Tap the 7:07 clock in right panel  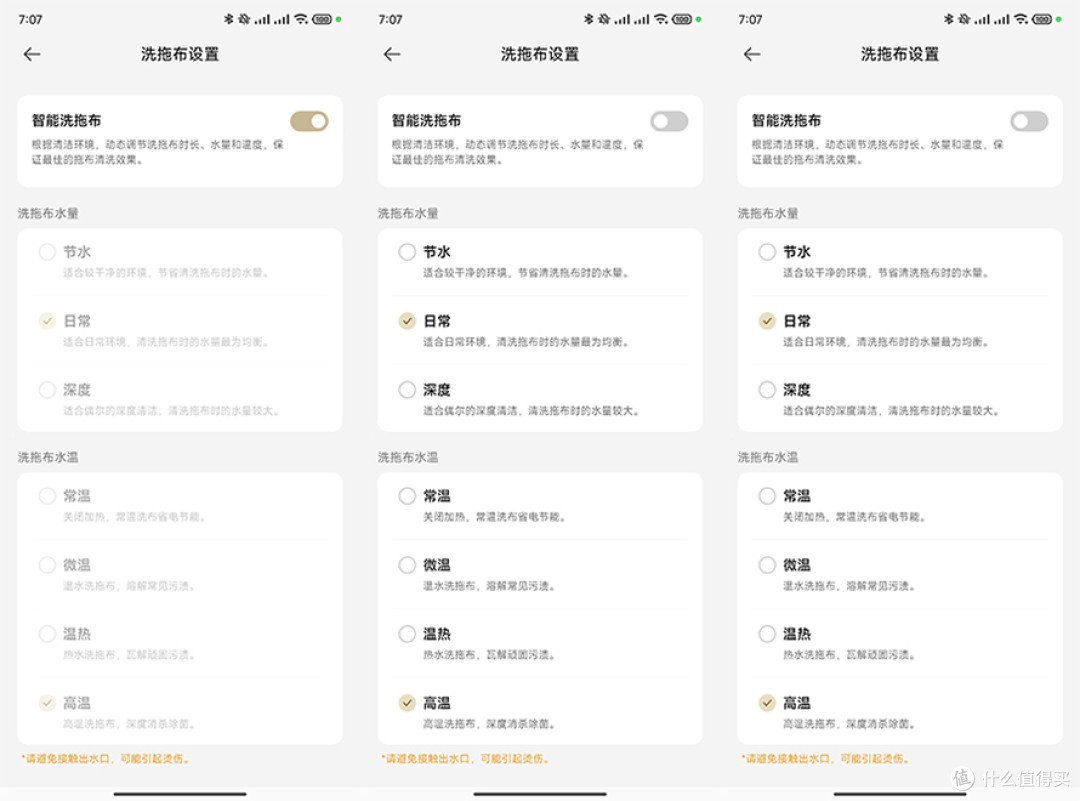[751, 19]
